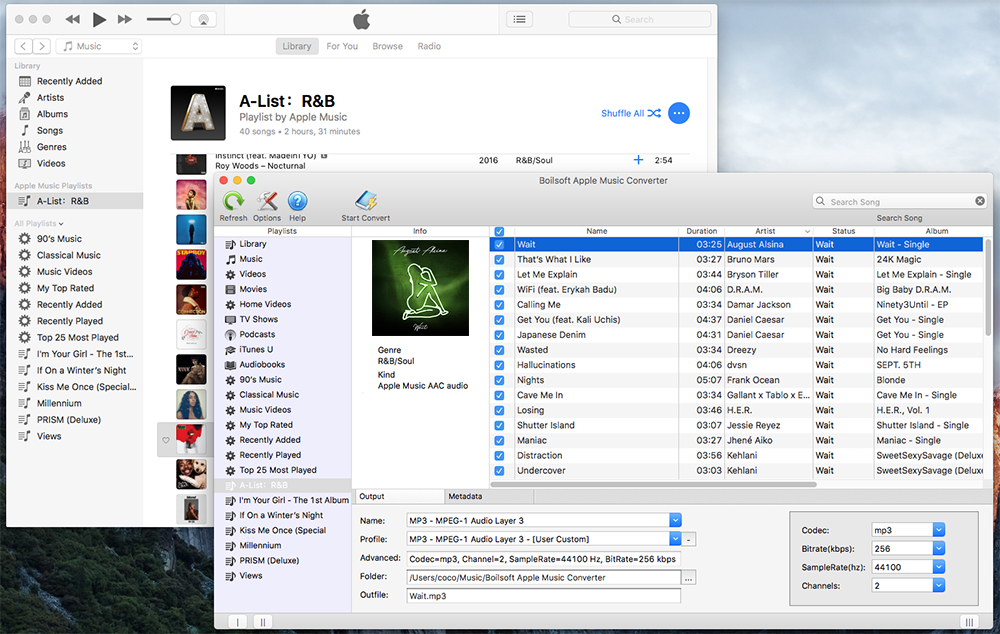The width and height of the screenshot is (1000, 634).
Task: Click the horizontal scrollbar under song list
Action: [654, 485]
